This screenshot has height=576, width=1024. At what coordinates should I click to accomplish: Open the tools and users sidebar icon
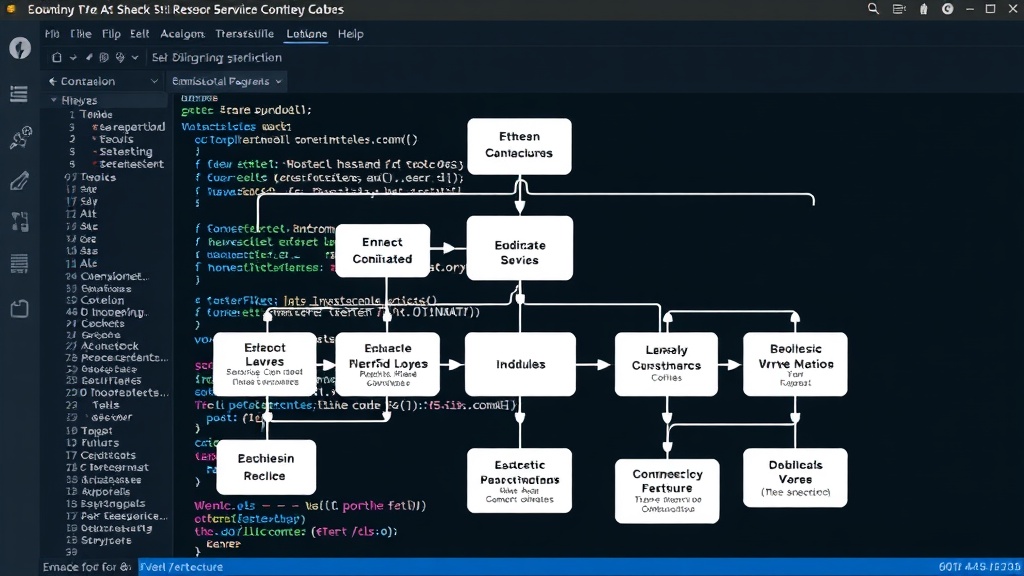click(20, 137)
